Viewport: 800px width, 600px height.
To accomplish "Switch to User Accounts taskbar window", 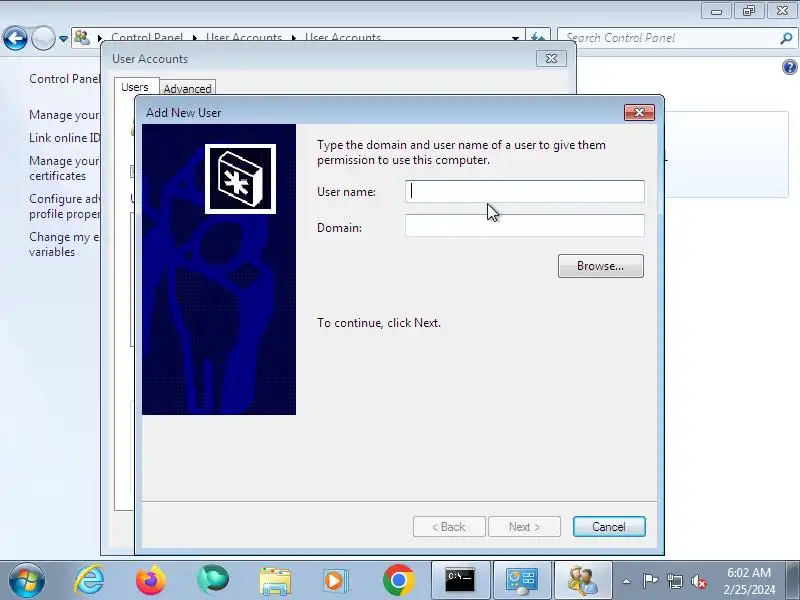I will (583, 580).
